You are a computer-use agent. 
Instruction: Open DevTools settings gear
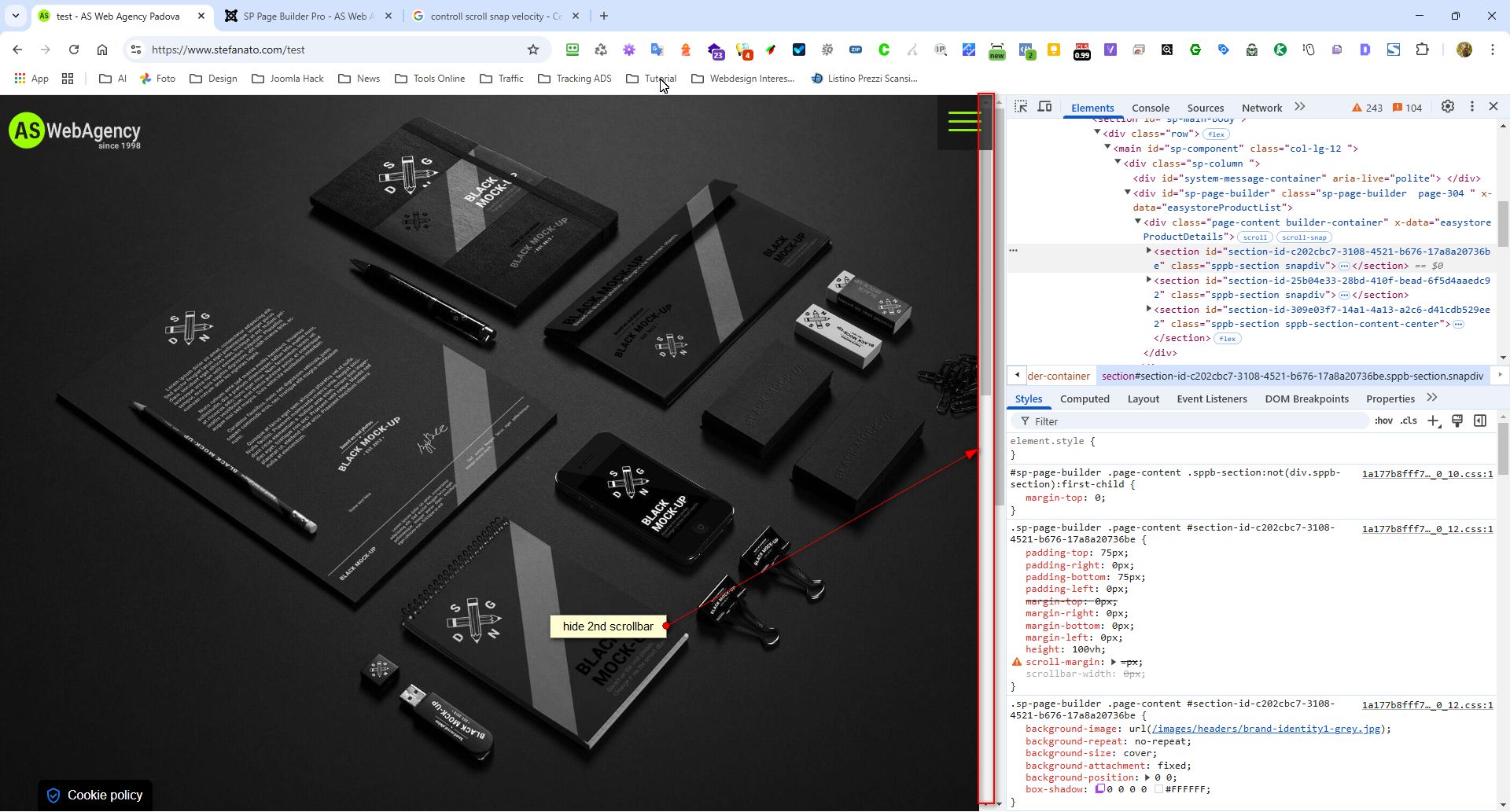tap(1447, 107)
